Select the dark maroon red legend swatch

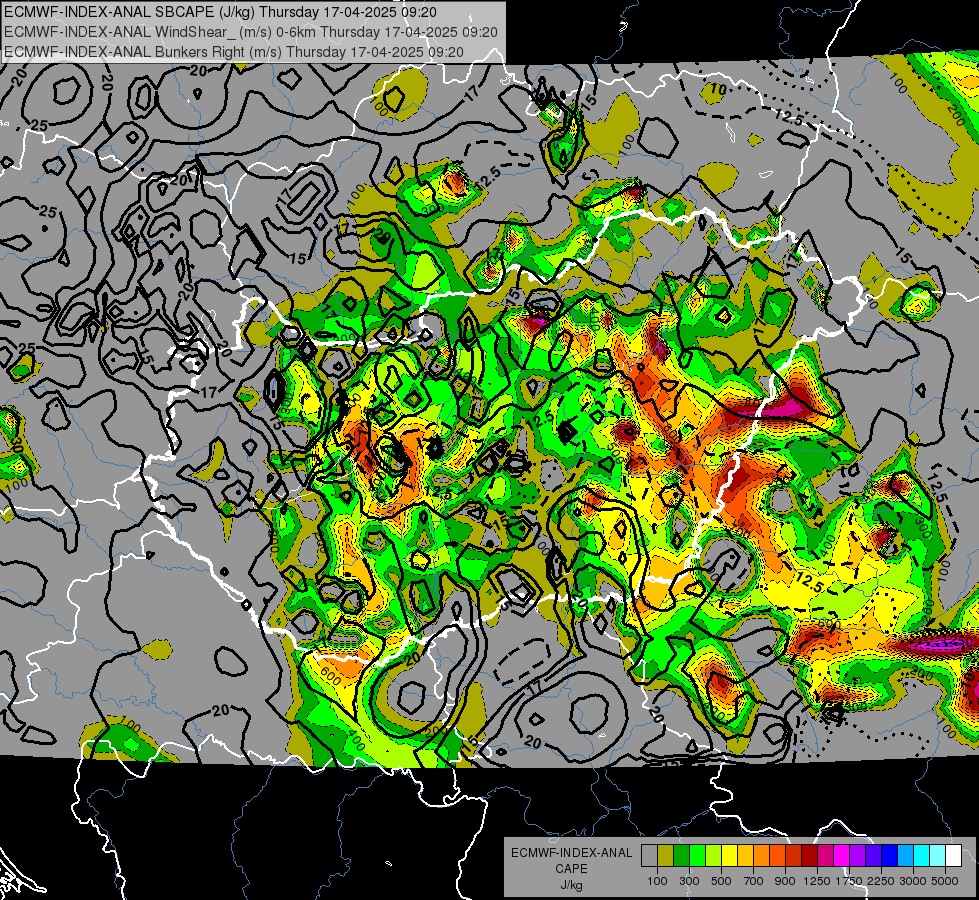[x=809, y=855]
